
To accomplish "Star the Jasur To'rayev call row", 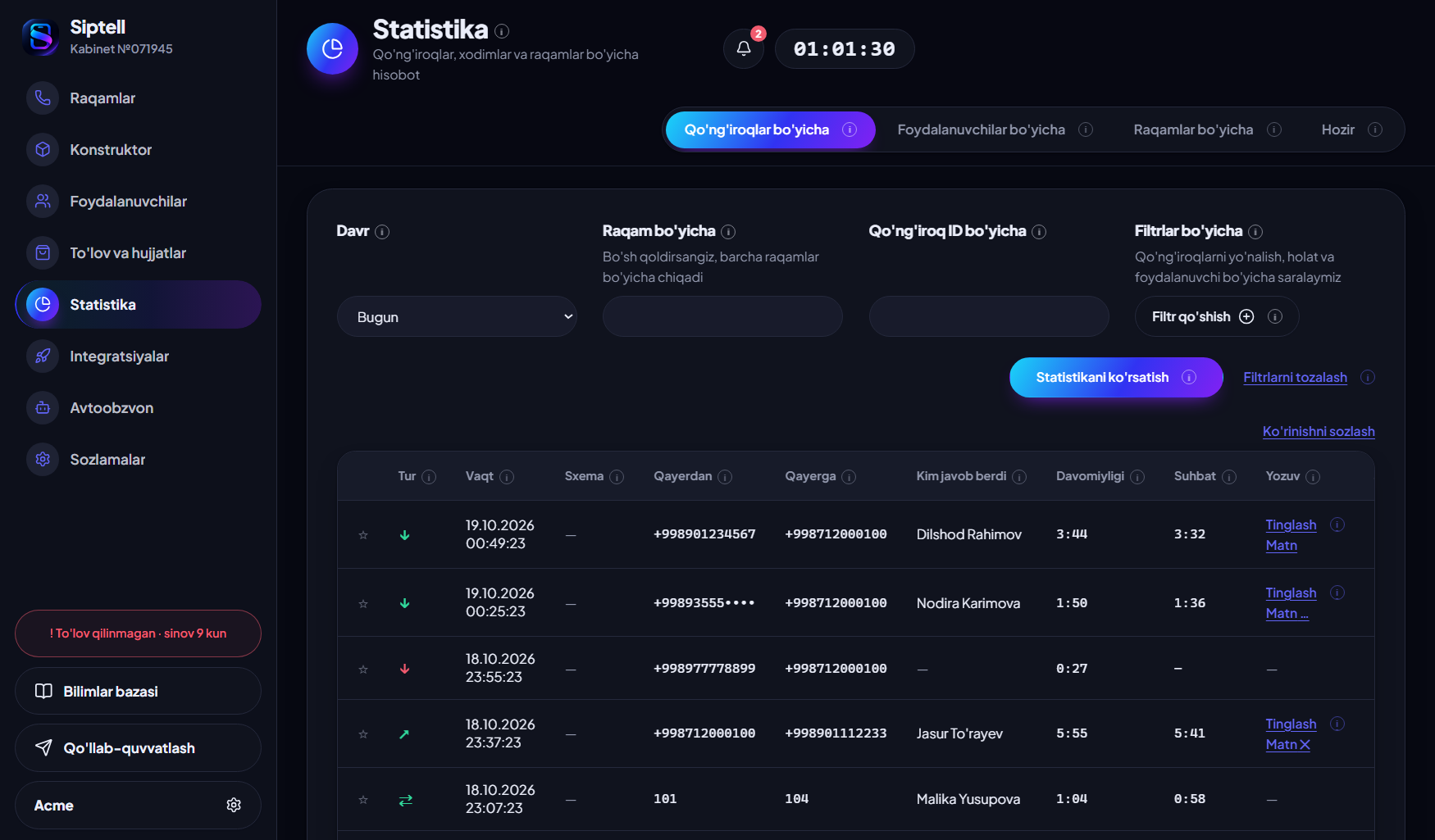I will (363, 734).
